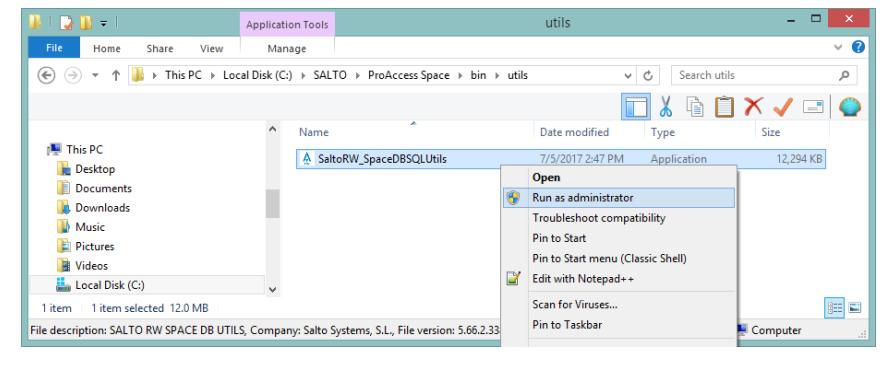Click New folder icon in title bar
Image resolution: width=894 pixels, height=368 pixels.
coord(86,23)
